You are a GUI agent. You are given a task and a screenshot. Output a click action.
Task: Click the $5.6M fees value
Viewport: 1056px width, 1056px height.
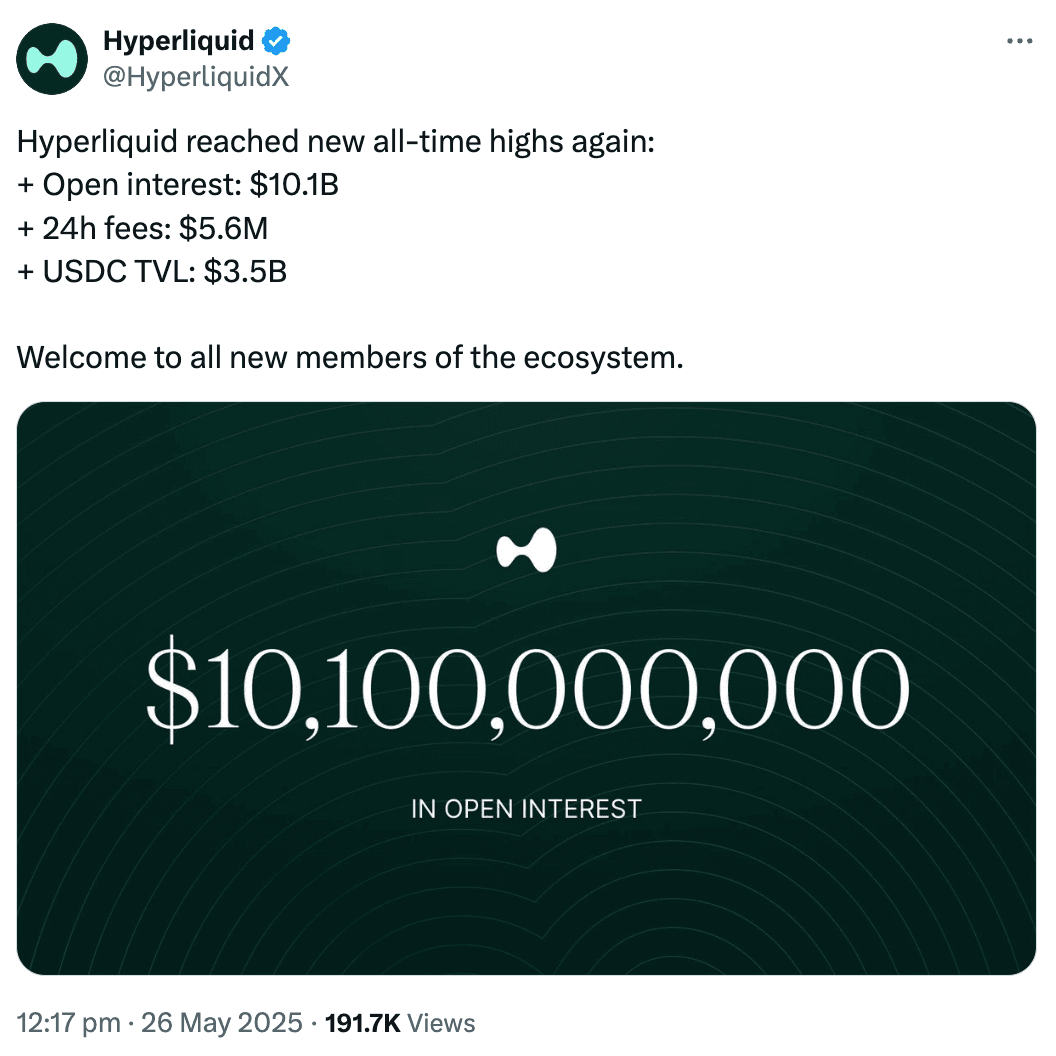[224, 229]
